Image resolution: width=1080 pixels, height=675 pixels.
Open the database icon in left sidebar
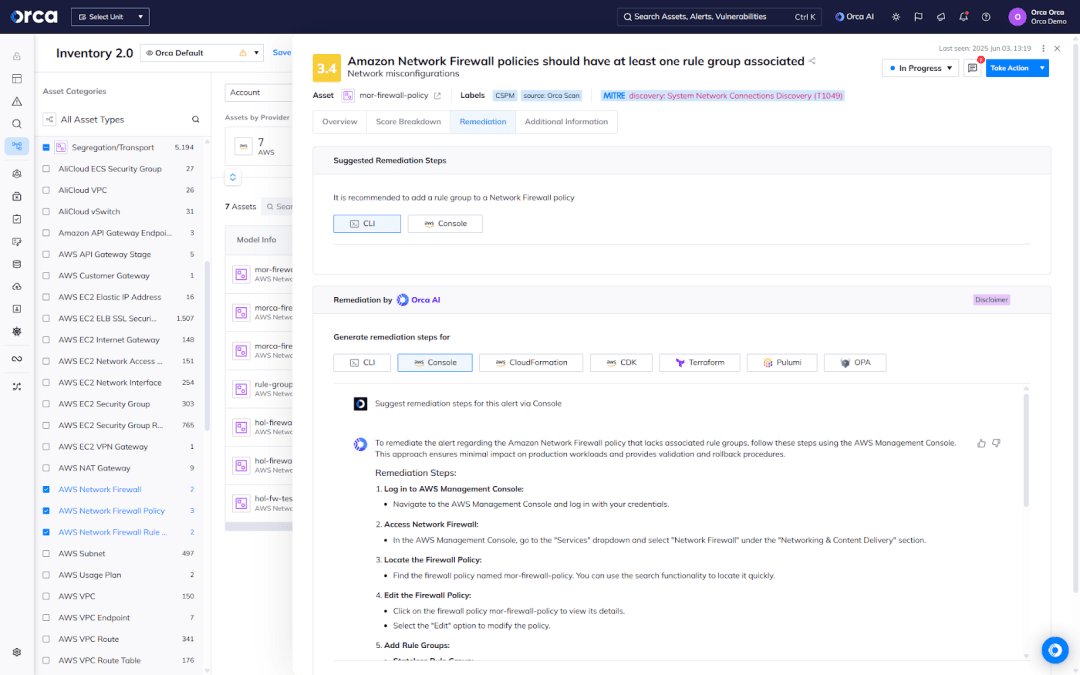17,264
